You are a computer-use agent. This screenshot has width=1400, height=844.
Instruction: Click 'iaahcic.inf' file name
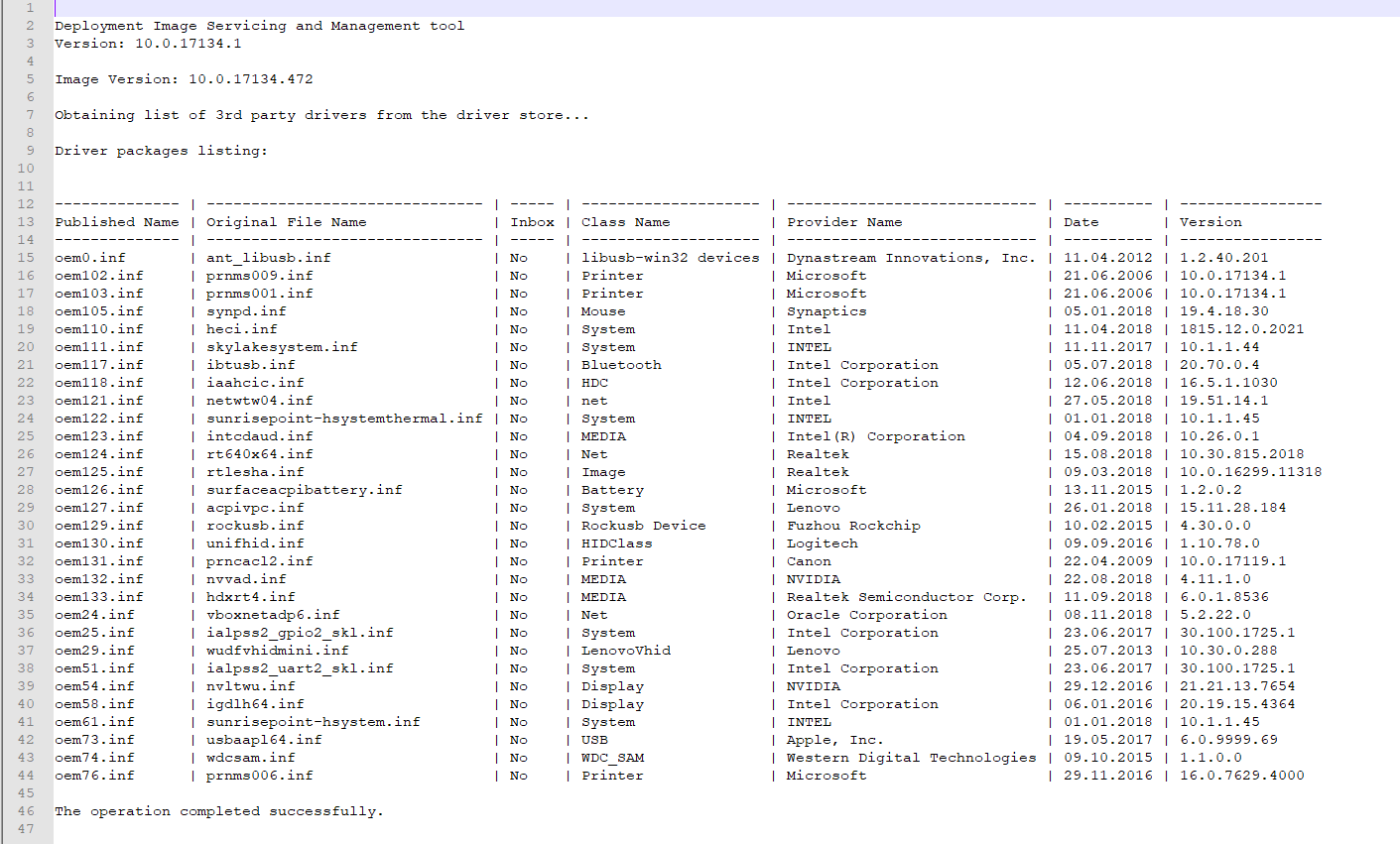(x=255, y=383)
